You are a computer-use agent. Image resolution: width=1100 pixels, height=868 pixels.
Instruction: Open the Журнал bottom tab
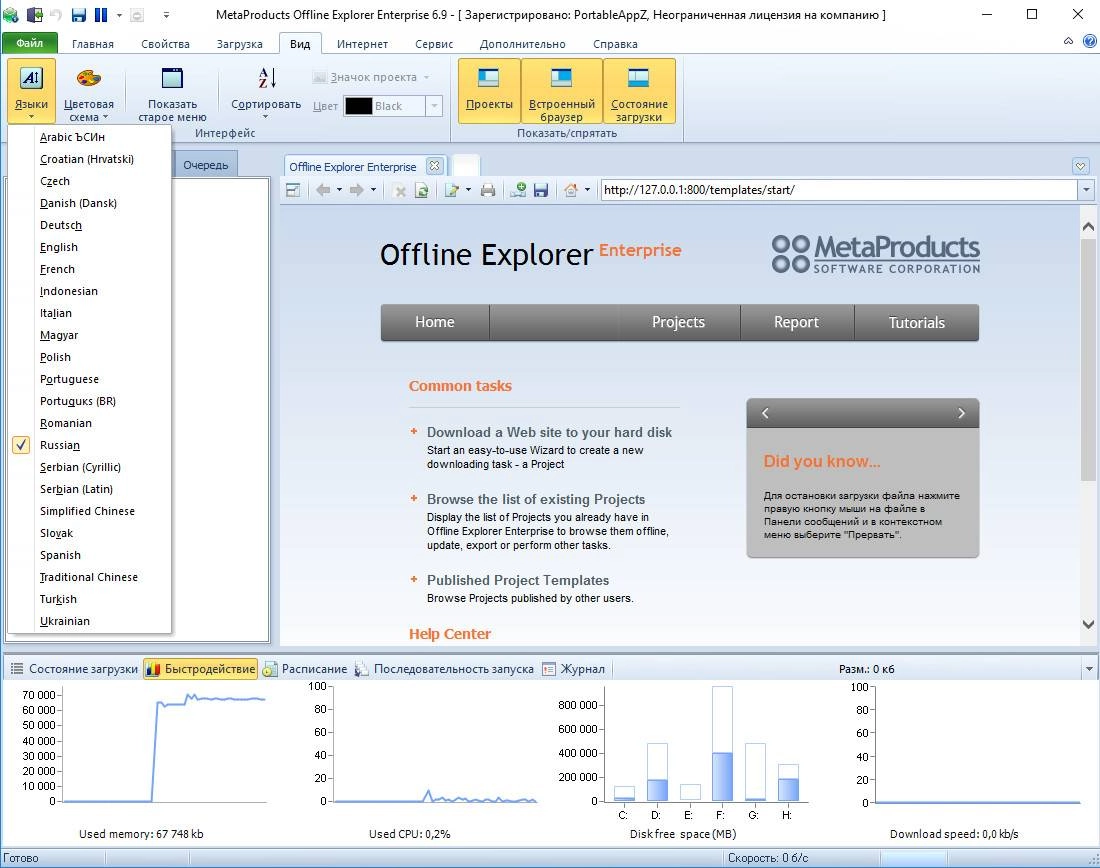click(x=574, y=669)
